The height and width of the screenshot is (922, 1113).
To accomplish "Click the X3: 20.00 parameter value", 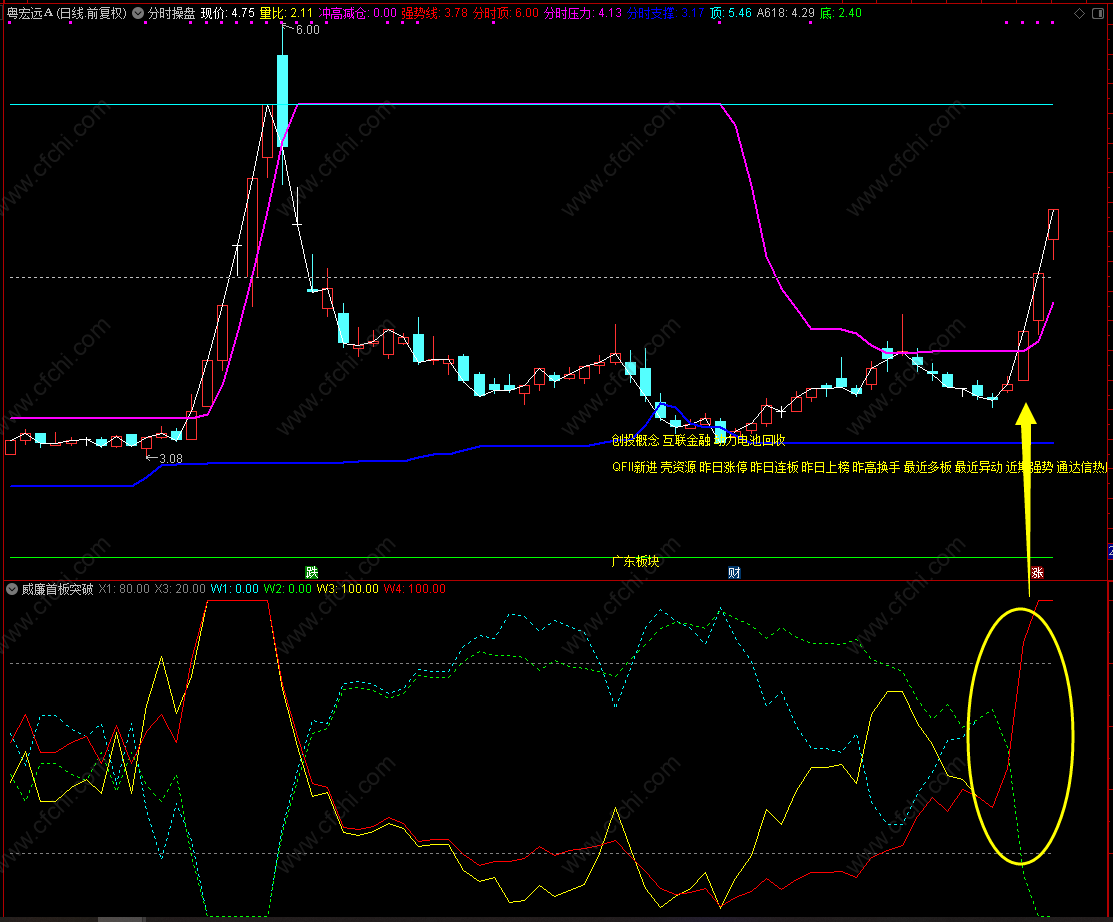I will coord(180,589).
